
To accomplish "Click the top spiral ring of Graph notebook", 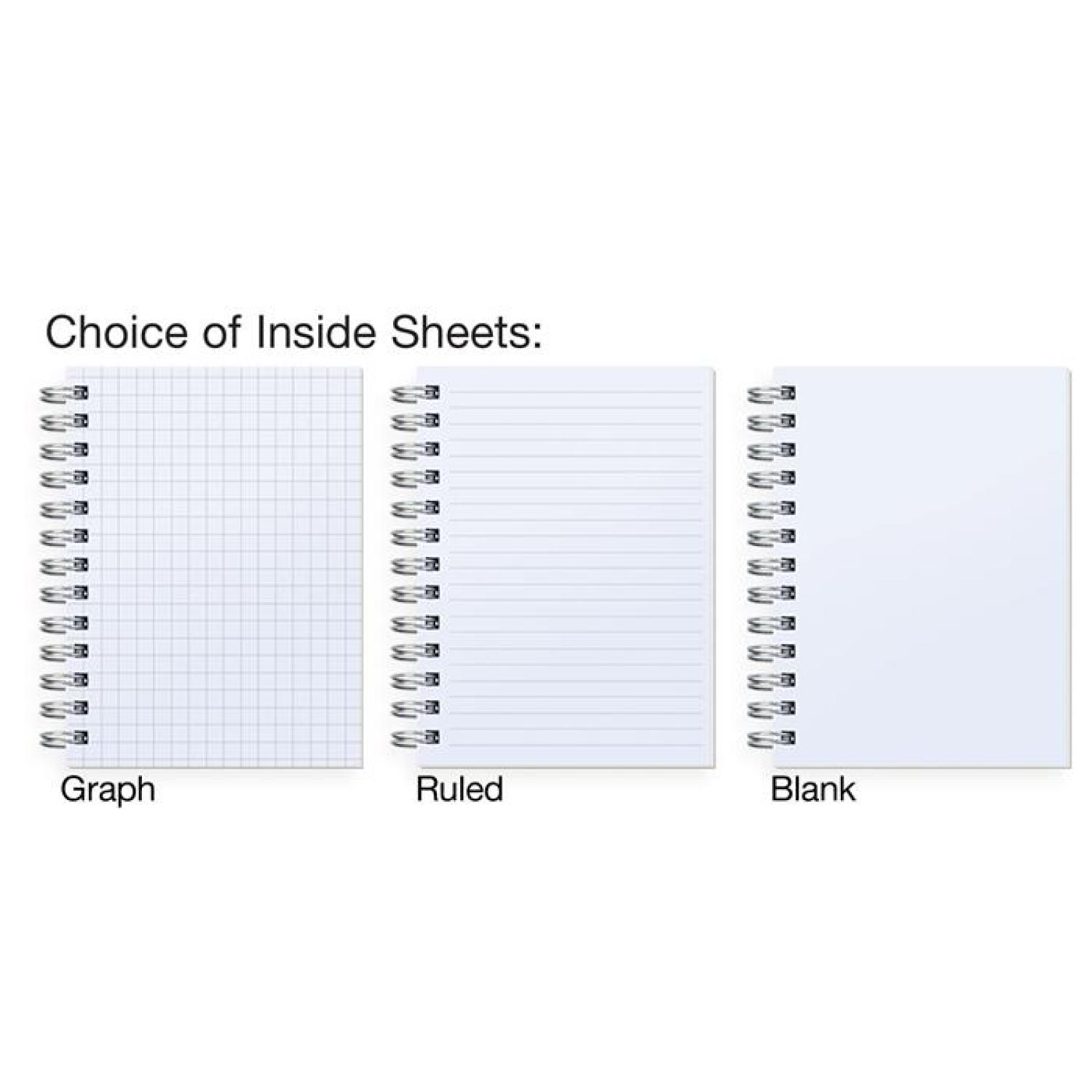I will tap(64, 395).
